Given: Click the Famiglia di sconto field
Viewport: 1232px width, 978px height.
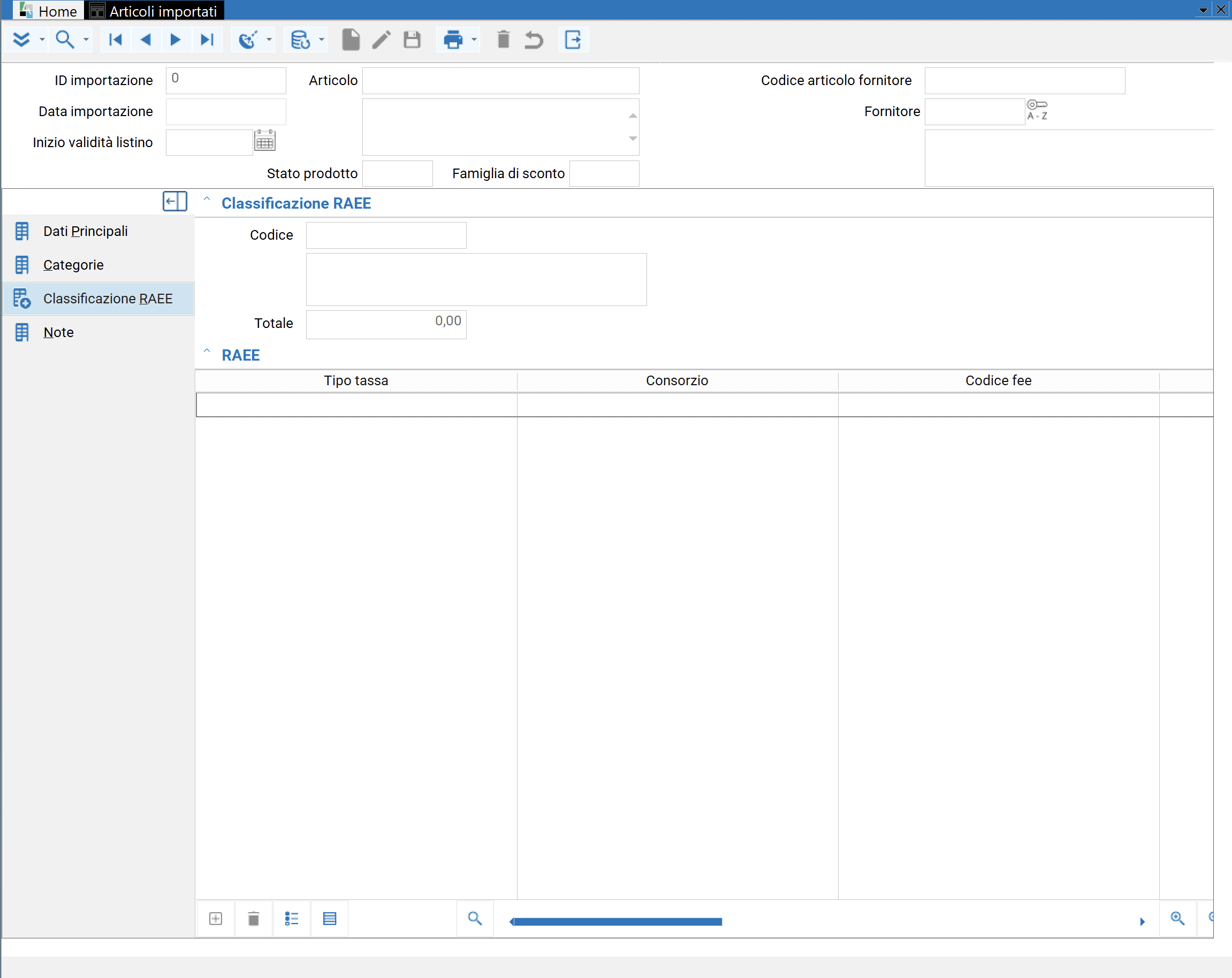Looking at the screenshot, I should [x=605, y=173].
